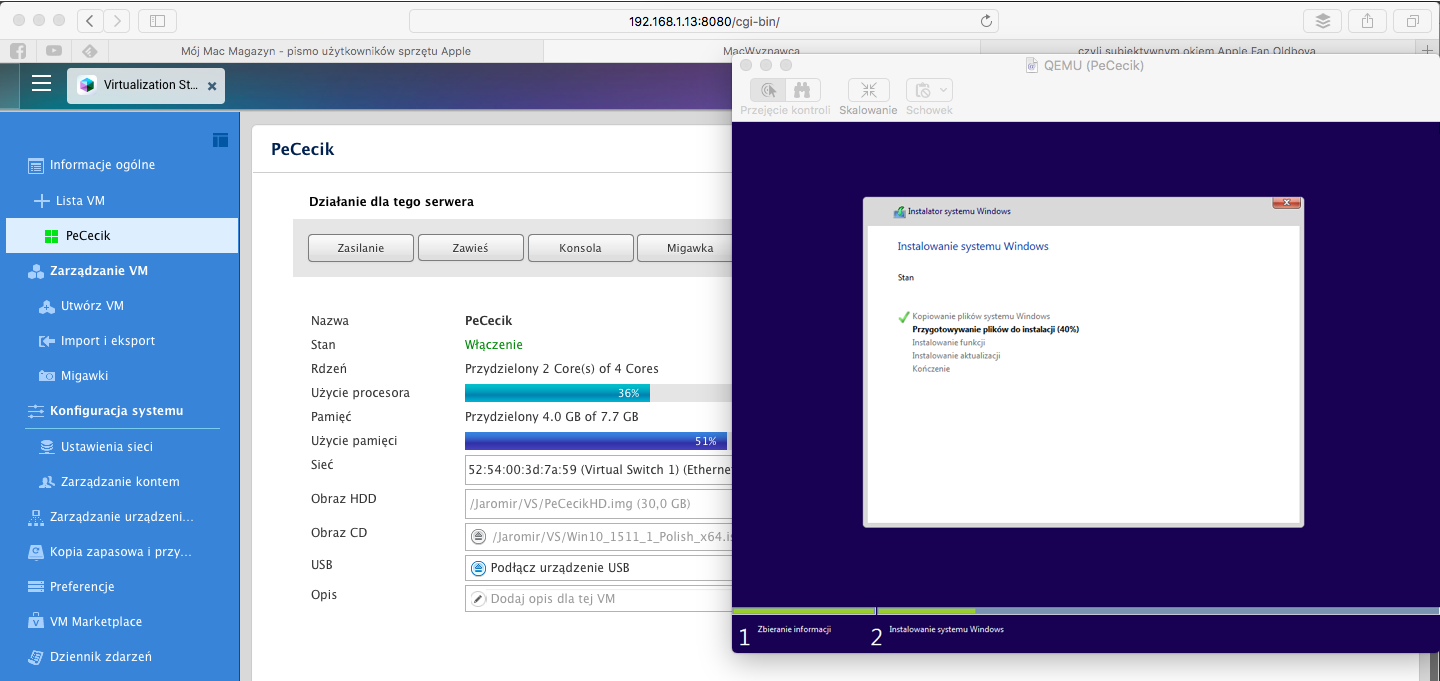Click the Informacje ogólne sidebar icon
The height and width of the screenshot is (681, 1440).
tap(36, 166)
